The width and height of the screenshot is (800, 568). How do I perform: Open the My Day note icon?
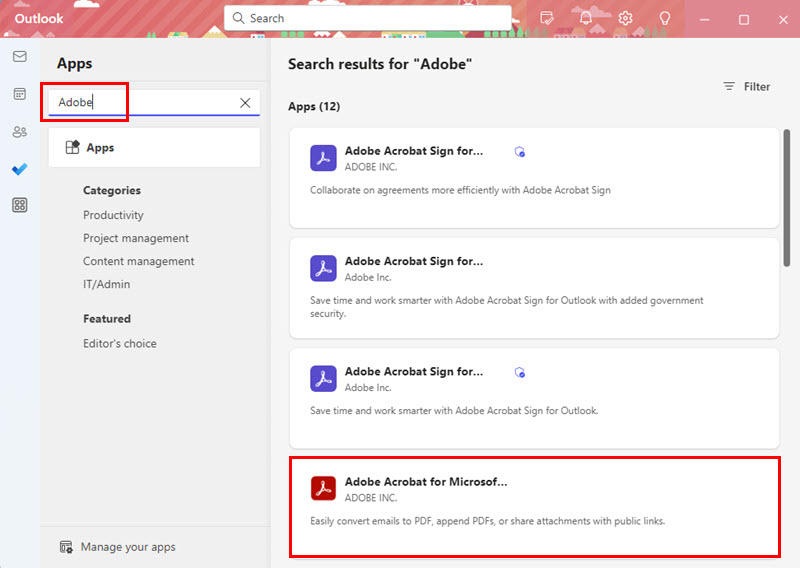547,18
